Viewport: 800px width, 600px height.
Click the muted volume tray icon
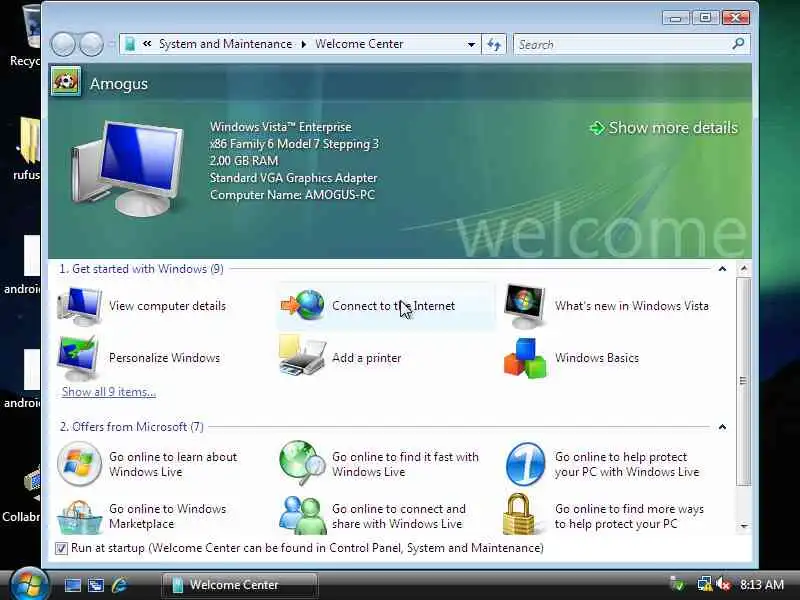[723, 584]
